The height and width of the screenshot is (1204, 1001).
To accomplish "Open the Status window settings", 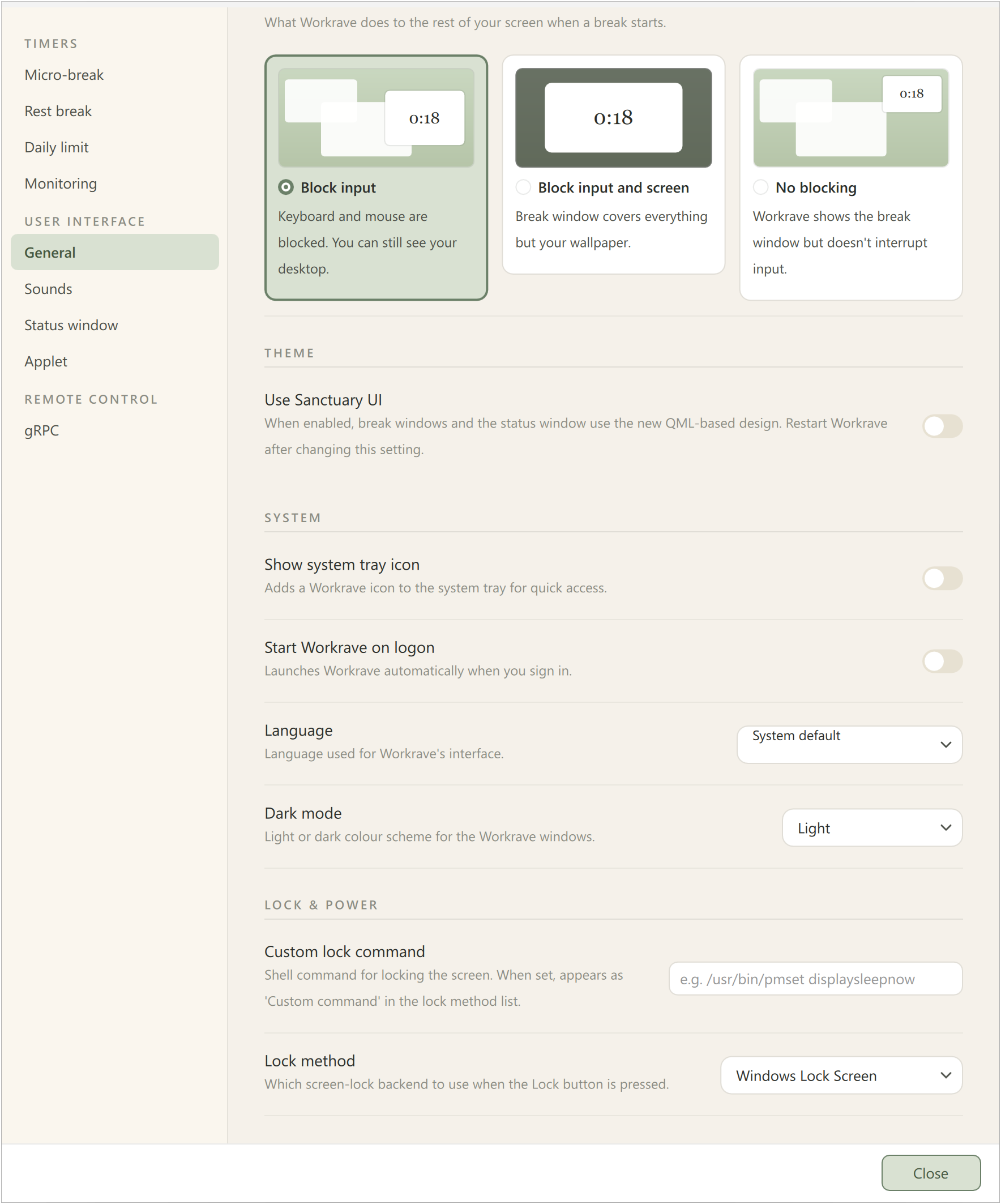I will point(115,325).
